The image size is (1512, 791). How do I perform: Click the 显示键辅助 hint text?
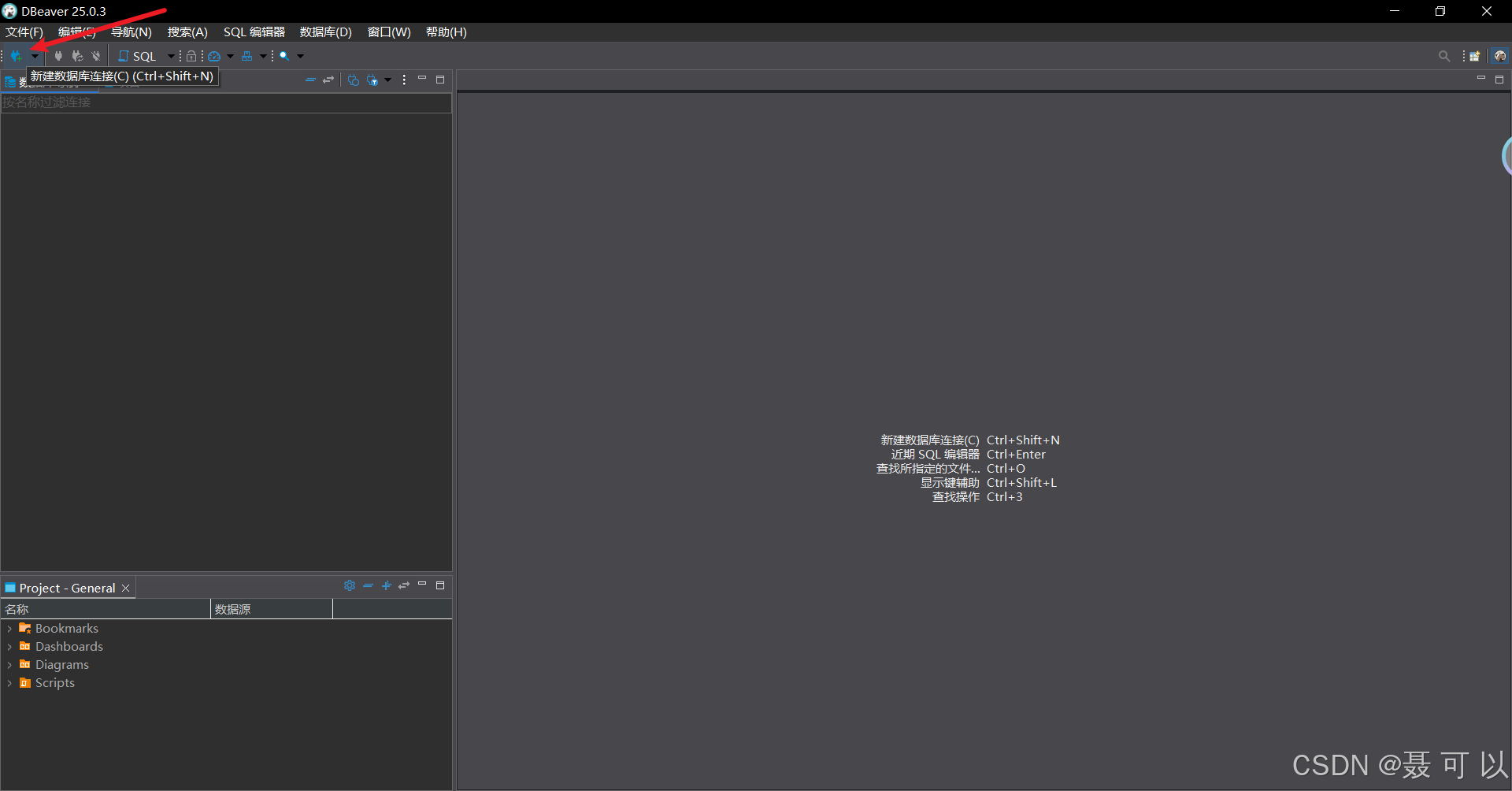click(951, 483)
